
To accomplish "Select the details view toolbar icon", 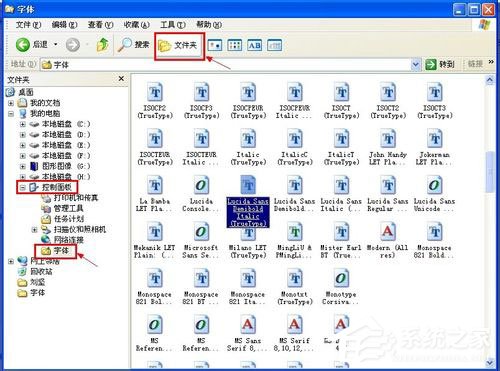I will tap(275, 45).
